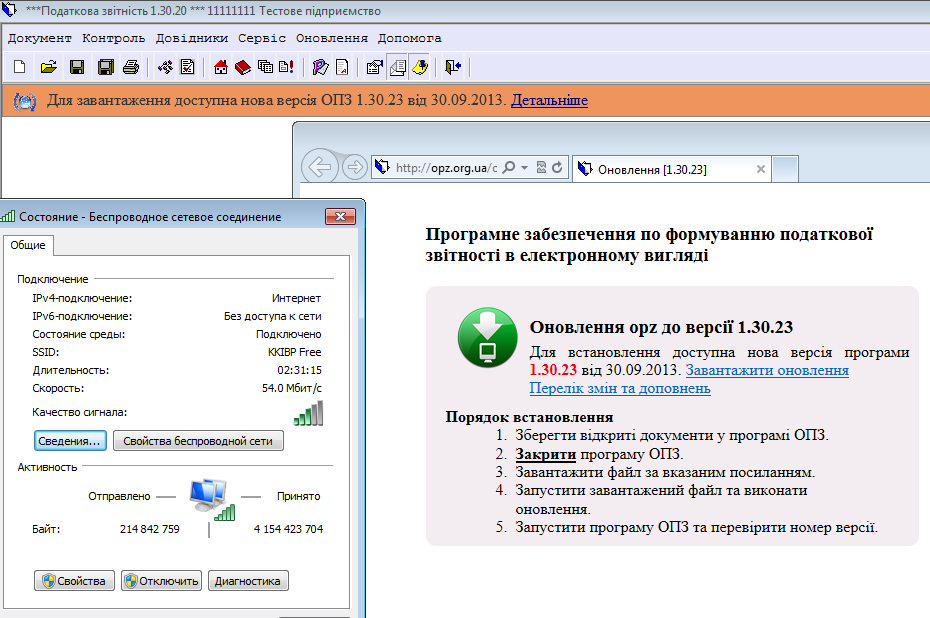Click the red house toolbar icon

coord(222,67)
